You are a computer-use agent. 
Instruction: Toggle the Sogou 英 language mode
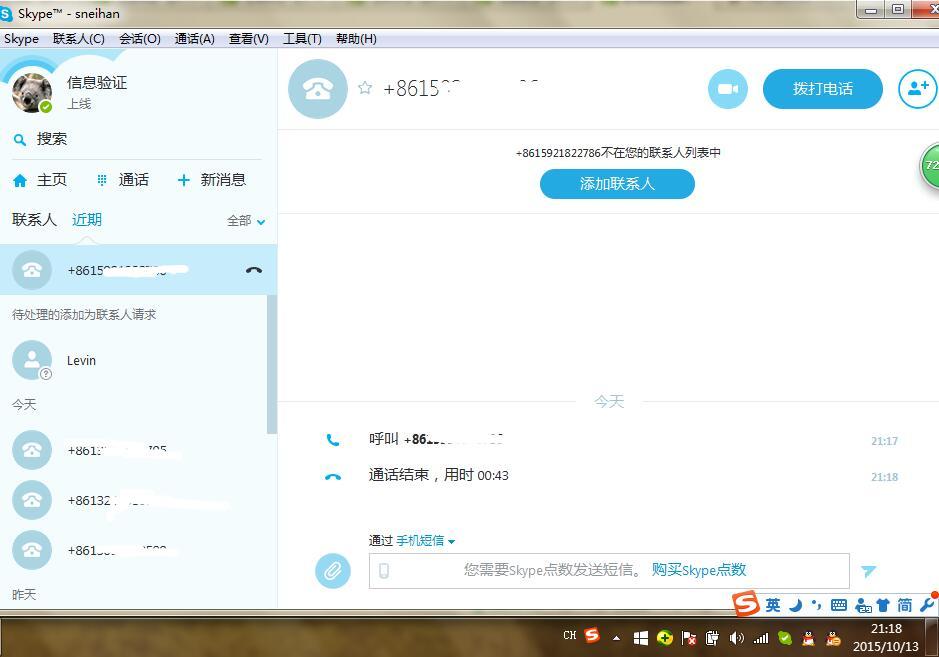click(x=773, y=605)
